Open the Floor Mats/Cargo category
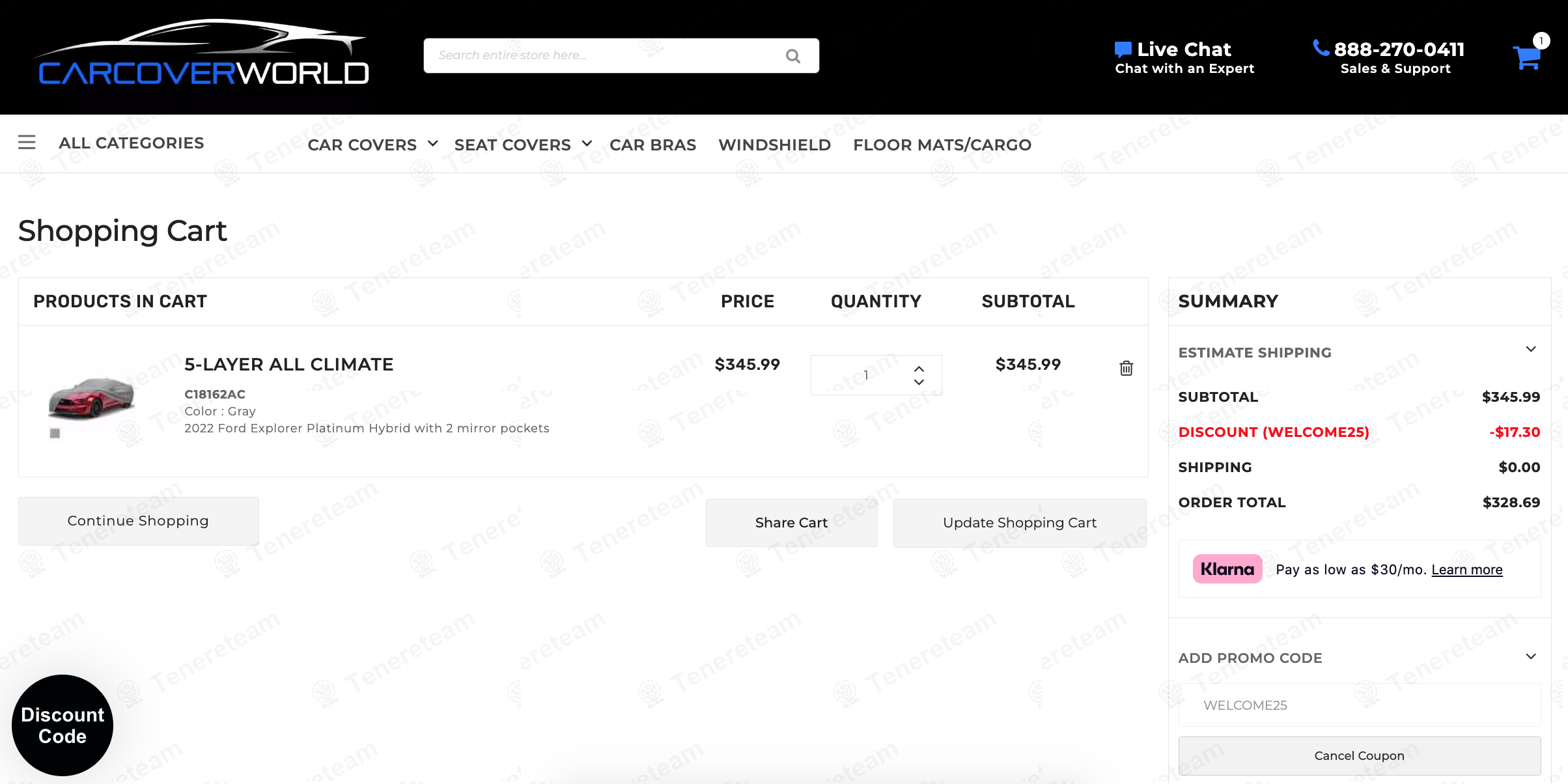 click(x=942, y=145)
